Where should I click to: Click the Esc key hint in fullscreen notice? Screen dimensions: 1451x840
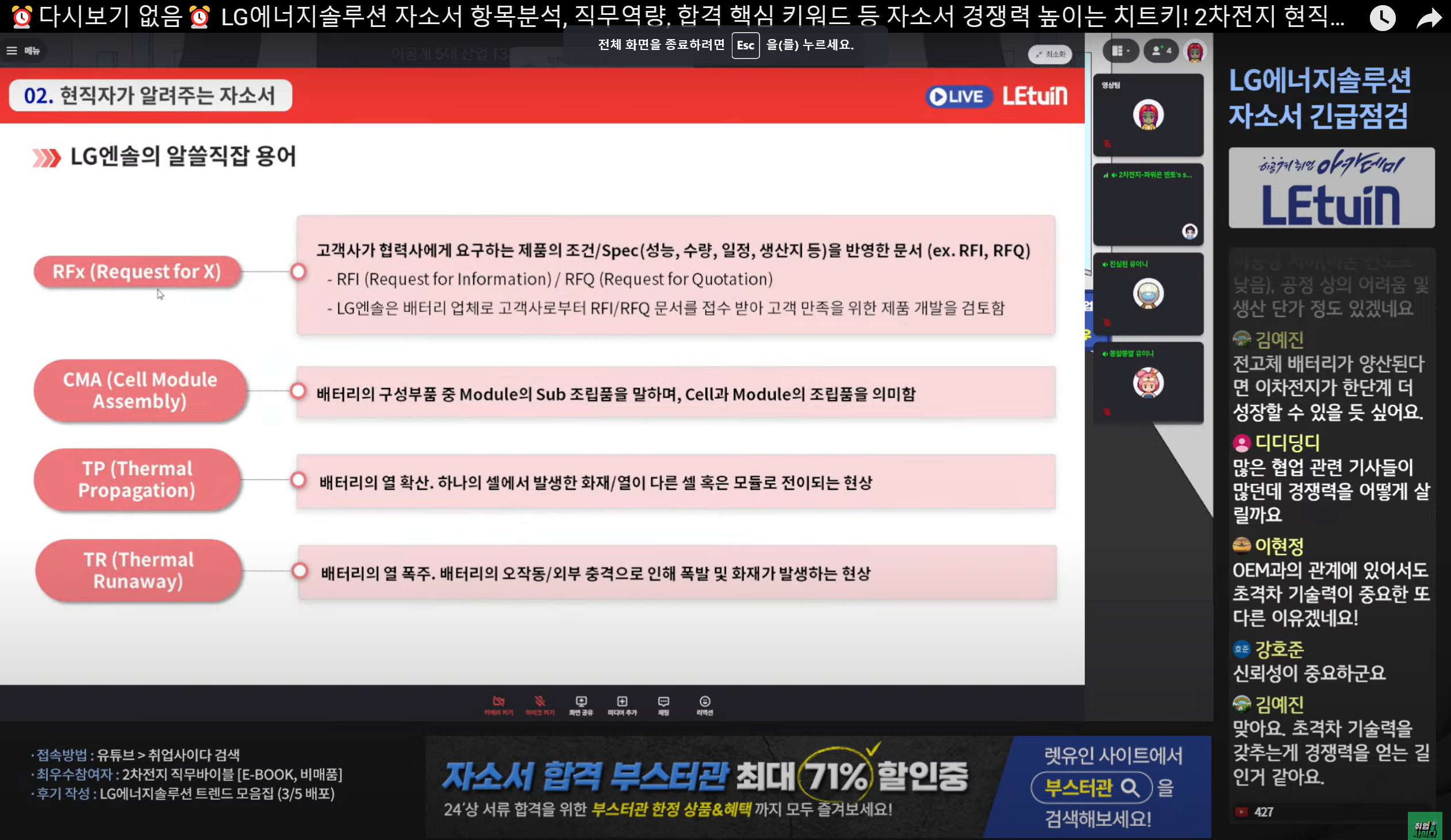point(745,45)
